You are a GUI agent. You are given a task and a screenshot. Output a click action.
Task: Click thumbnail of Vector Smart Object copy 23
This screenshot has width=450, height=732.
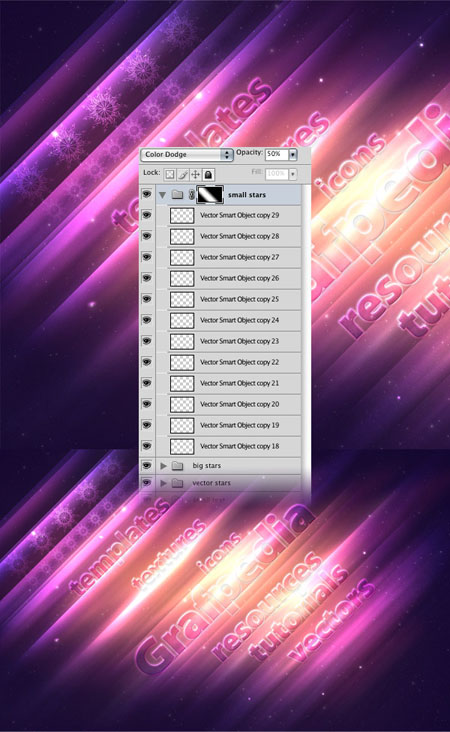tap(182, 342)
